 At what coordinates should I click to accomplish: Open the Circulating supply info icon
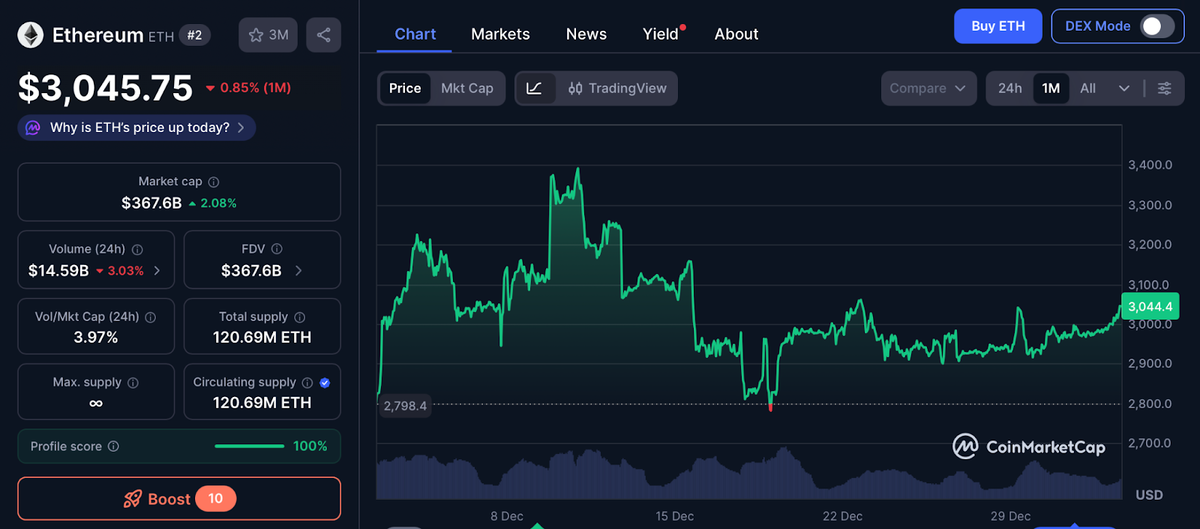coord(308,383)
